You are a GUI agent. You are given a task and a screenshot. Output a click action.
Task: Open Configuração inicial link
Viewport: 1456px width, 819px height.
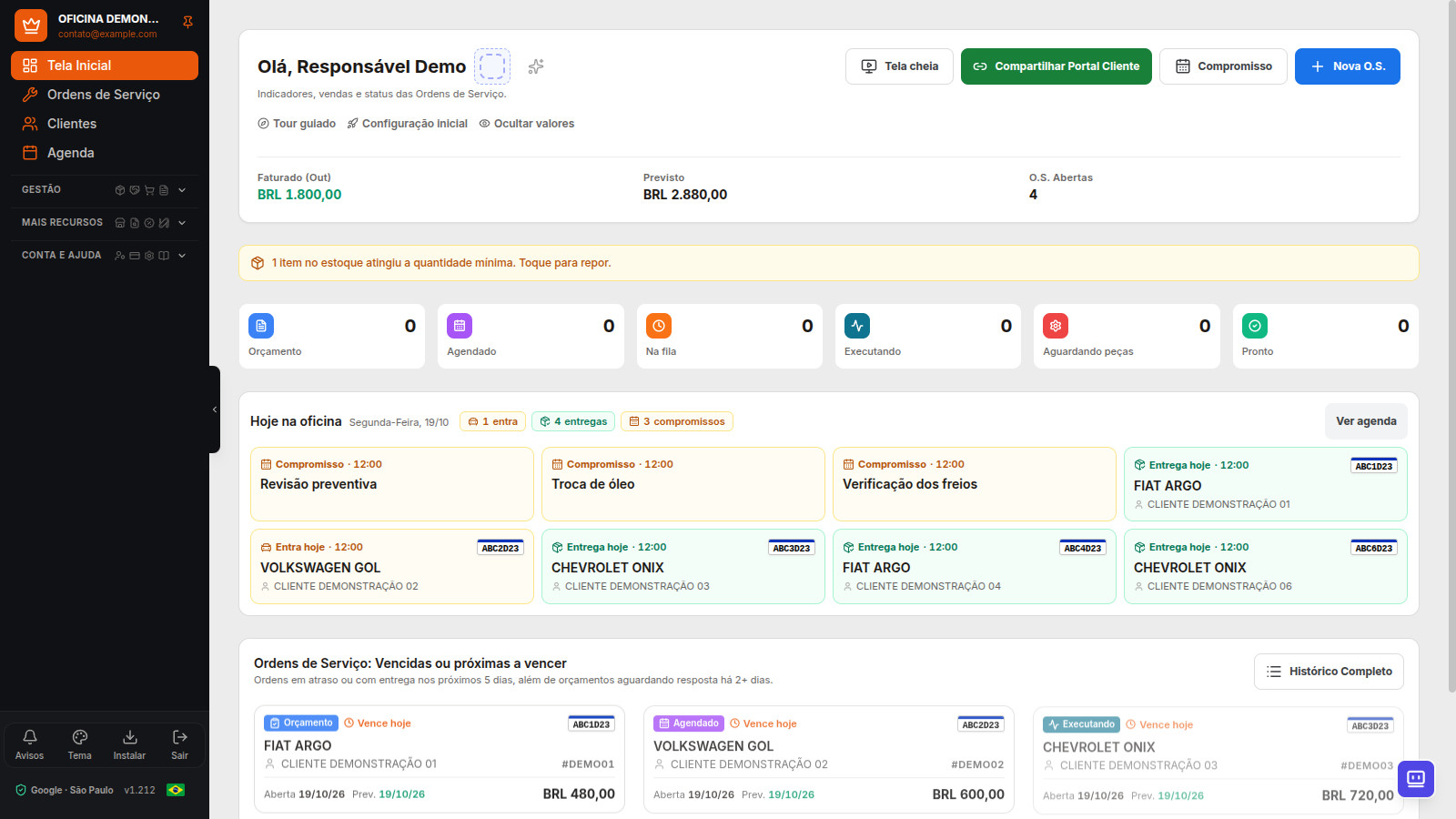[x=407, y=124]
